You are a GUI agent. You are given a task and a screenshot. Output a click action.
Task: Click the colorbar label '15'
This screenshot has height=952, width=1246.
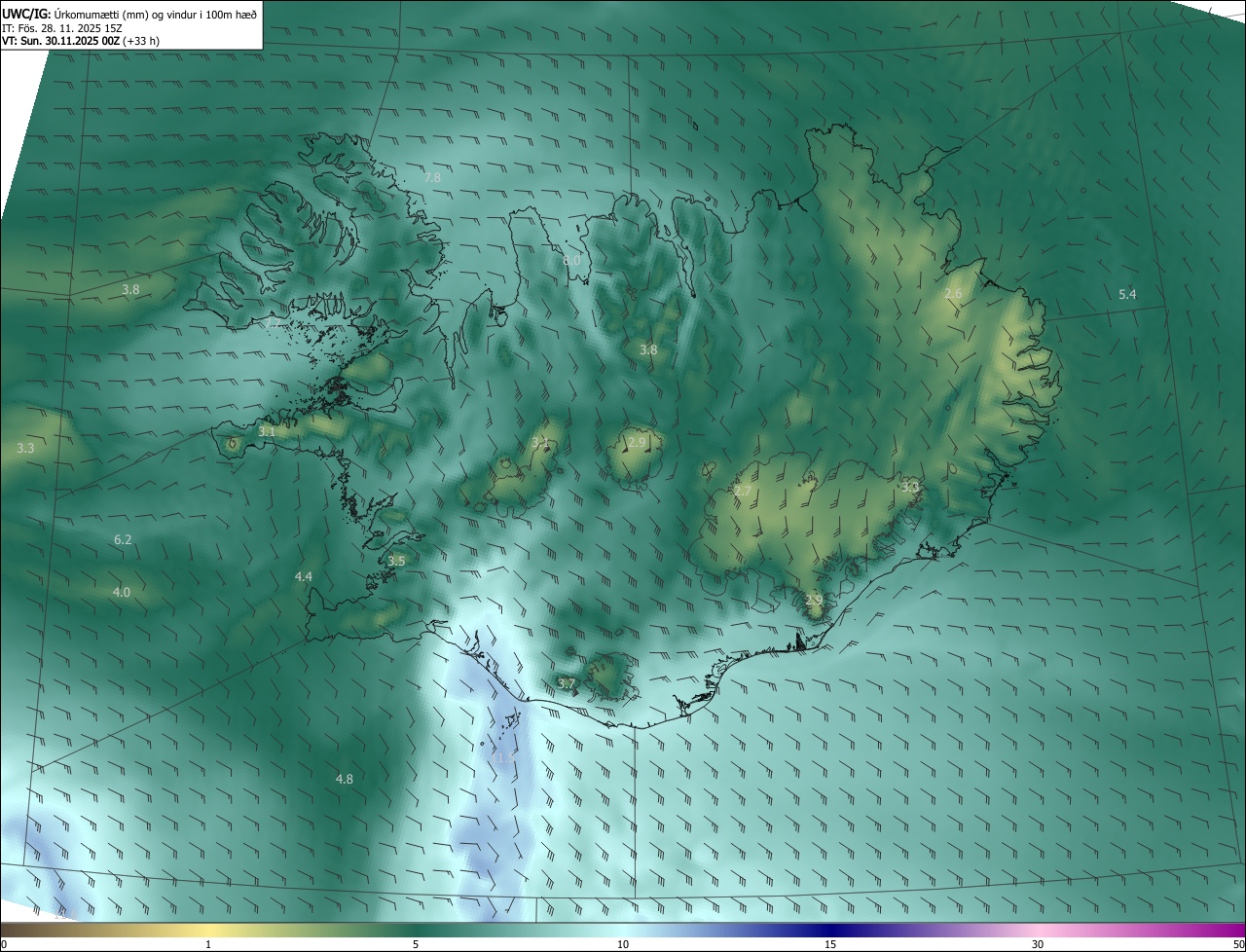[830, 945]
